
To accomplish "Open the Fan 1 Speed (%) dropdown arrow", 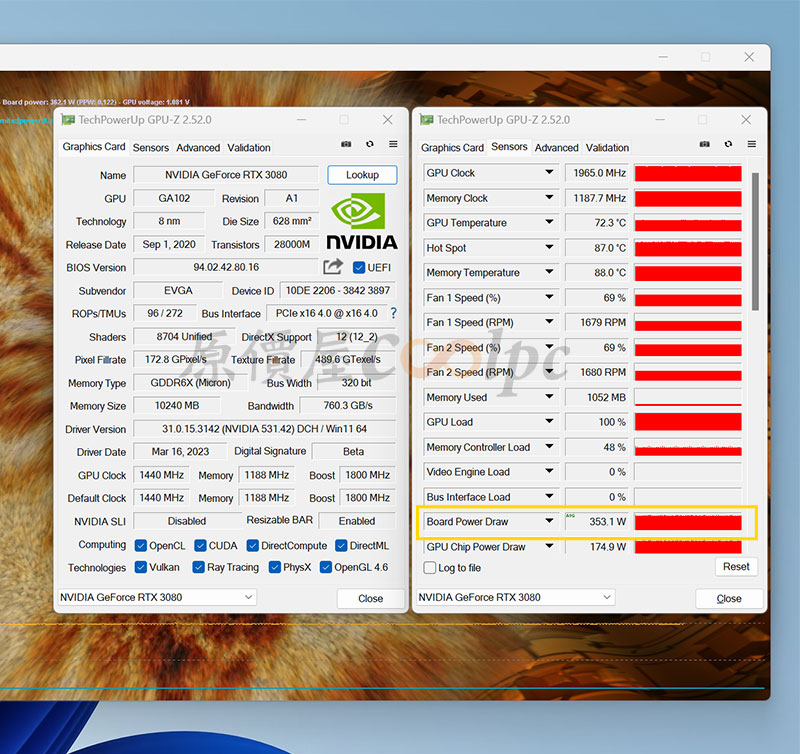I will click(x=549, y=297).
